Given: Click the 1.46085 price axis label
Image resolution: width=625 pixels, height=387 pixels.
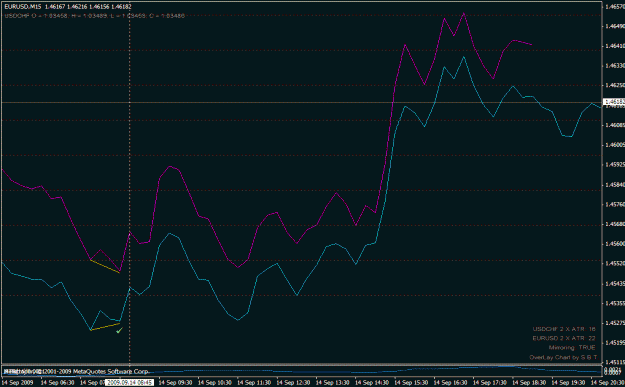Looking at the screenshot, I should 615,125.
